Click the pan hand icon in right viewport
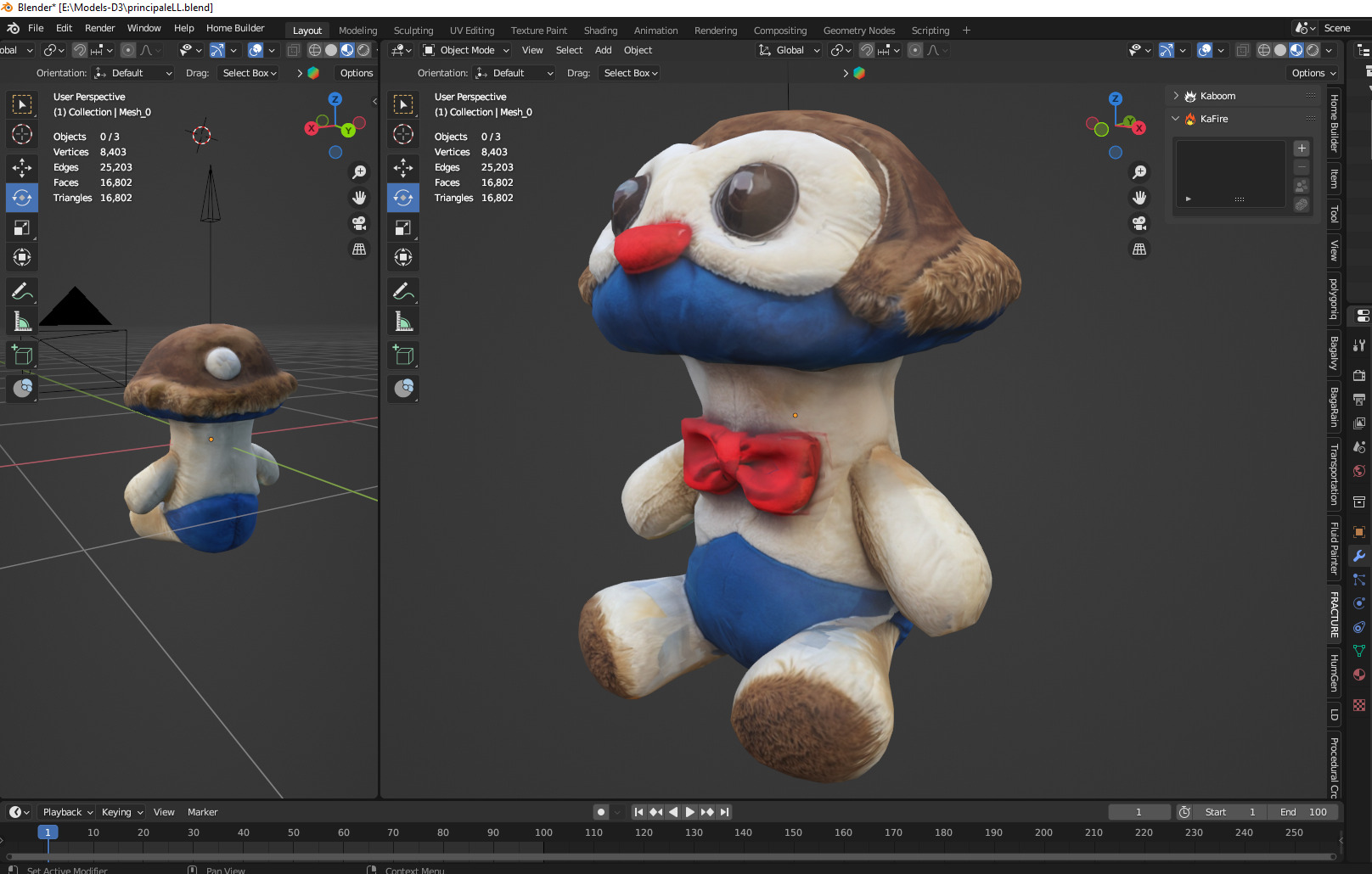This screenshot has height=874, width=1372. pyautogui.click(x=1139, y=198)
